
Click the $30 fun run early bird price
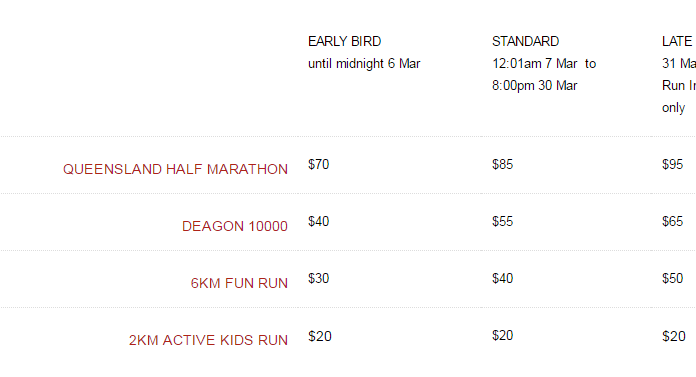(319, 278)
